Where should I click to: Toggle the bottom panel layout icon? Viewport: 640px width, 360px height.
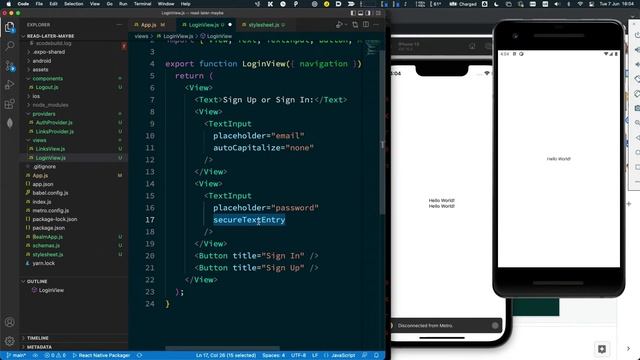pyautogui.click(x=360, y=13)
